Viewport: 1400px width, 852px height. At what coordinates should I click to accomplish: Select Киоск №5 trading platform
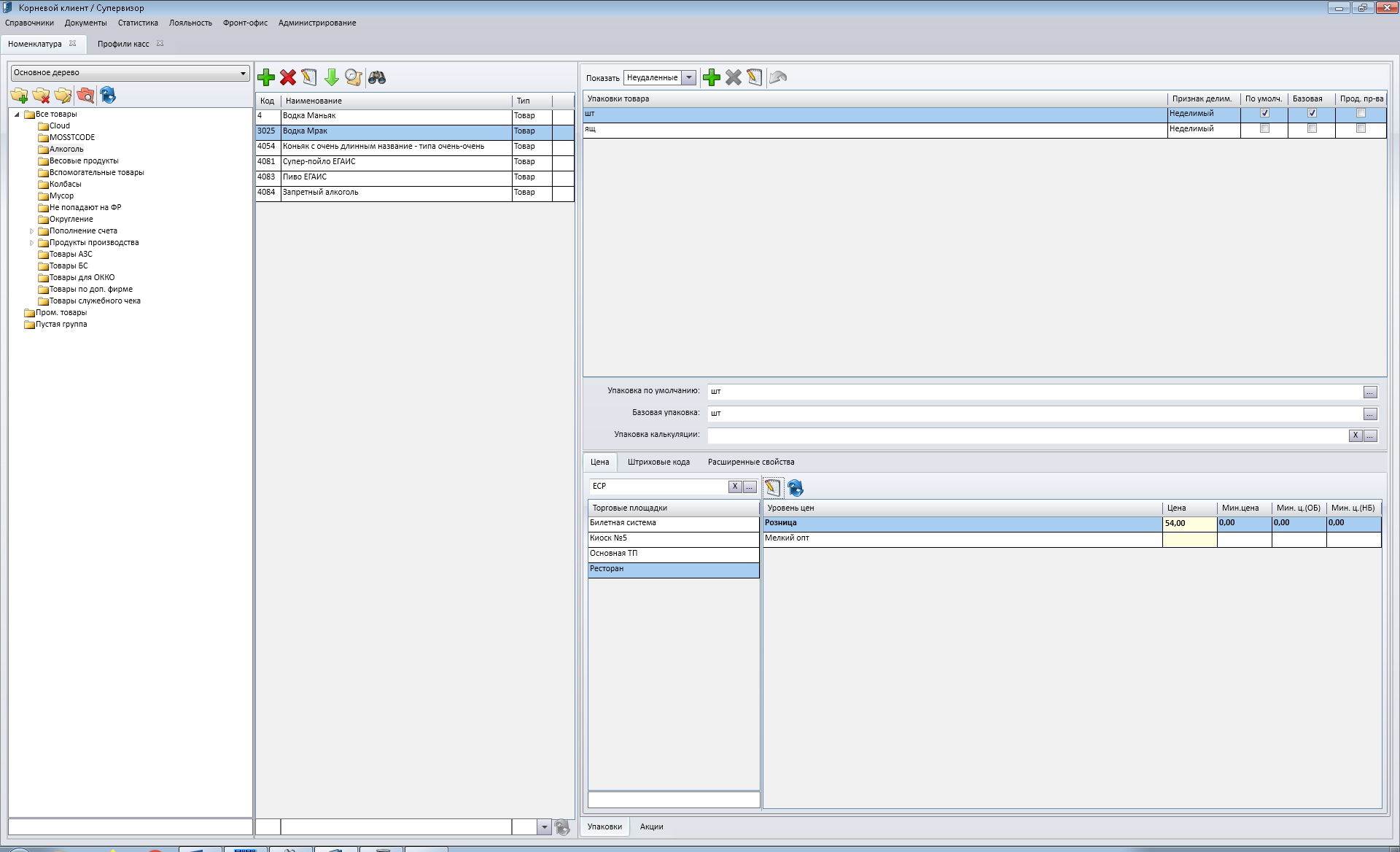(673, 539)
